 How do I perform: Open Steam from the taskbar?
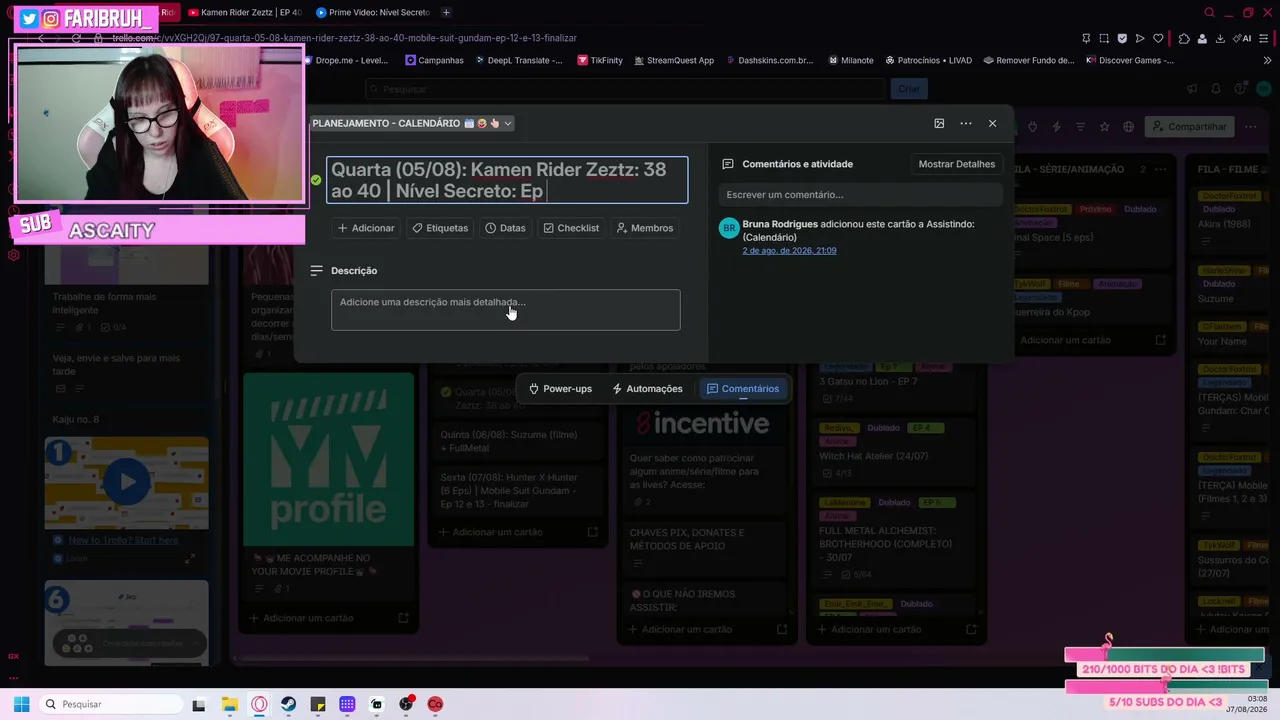pyautogui.click(x=288, y=704)
